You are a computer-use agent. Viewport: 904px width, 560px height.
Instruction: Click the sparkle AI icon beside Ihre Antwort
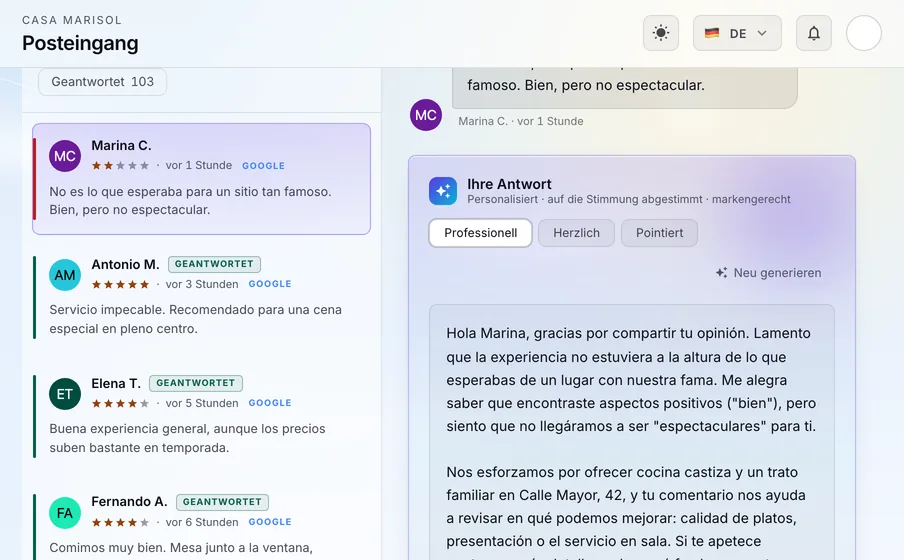click(x=443, y=191)
